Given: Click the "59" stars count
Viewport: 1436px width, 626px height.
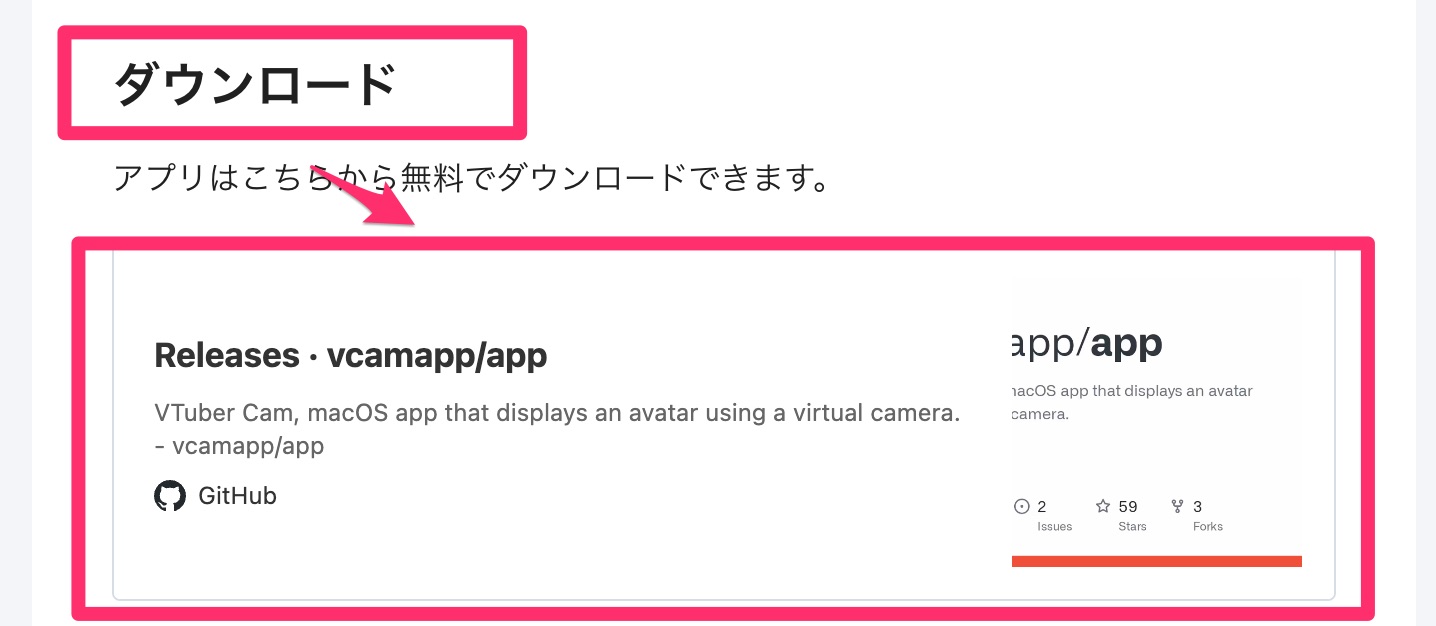Looking at the screenshot, I should [x=1128, y=506].
